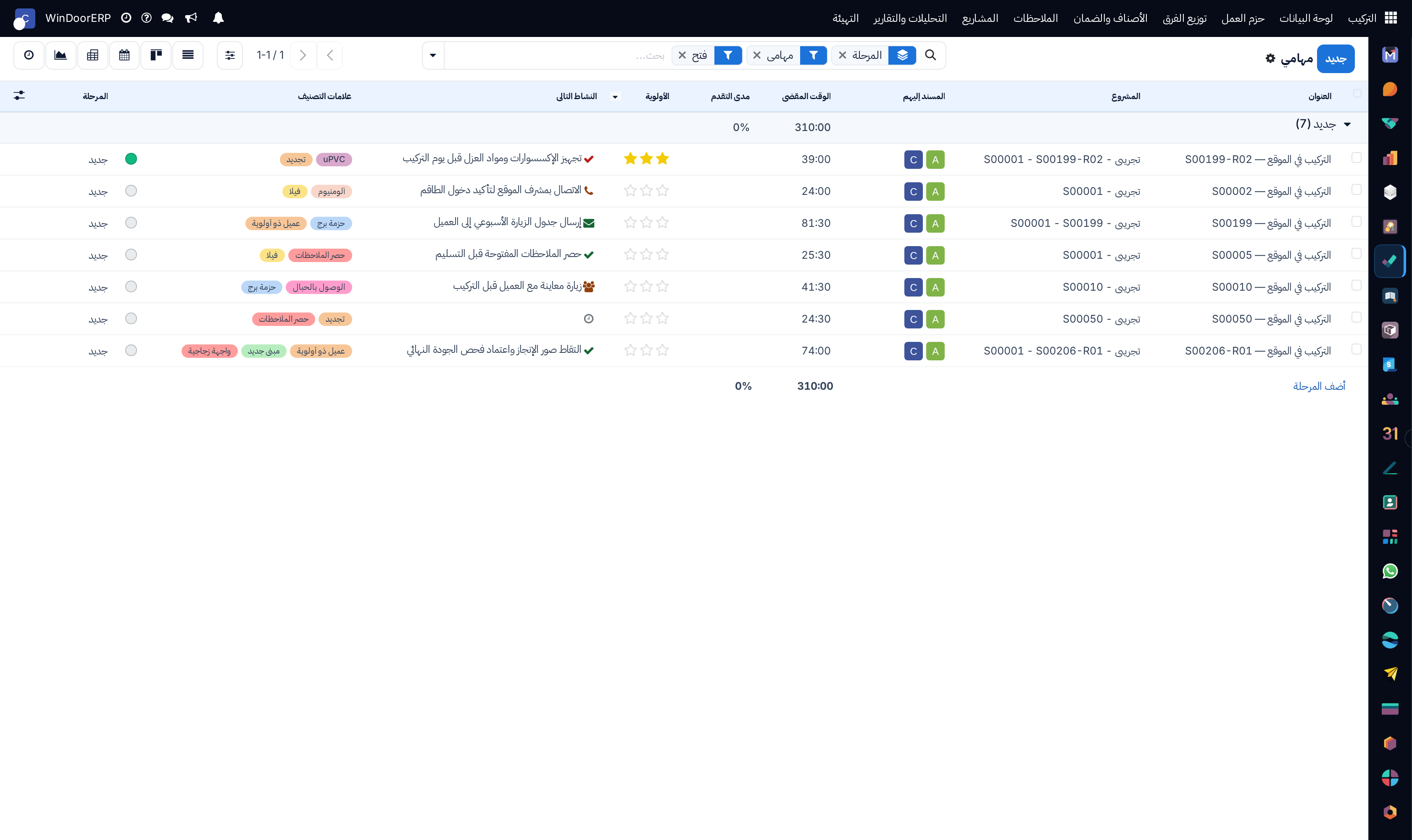Open الملاحظات menu
1412x840 pixels.
1035,18
